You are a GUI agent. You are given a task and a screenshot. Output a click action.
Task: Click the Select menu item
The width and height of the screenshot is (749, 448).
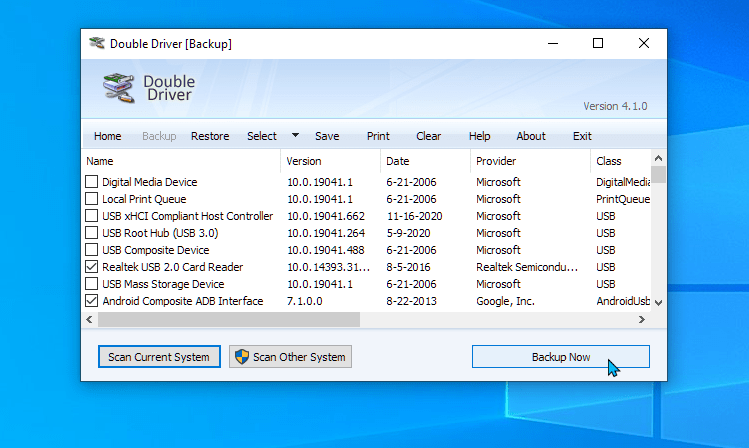(262, 136)
